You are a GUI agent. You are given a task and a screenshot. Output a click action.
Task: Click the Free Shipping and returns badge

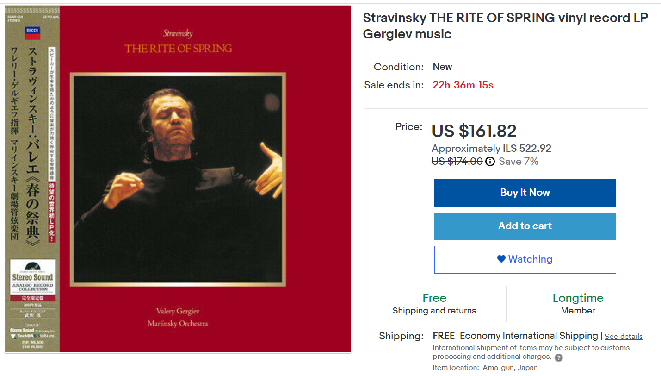click(434, 304)
